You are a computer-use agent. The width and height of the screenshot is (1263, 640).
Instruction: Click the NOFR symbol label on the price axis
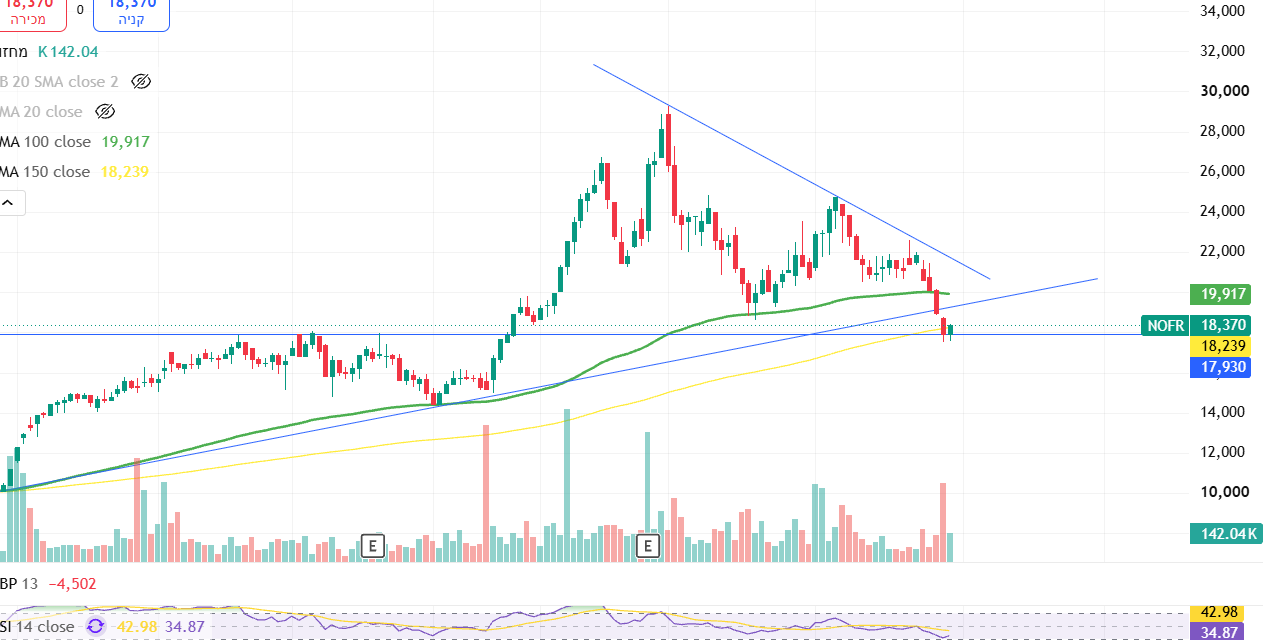click(1166, 325)
